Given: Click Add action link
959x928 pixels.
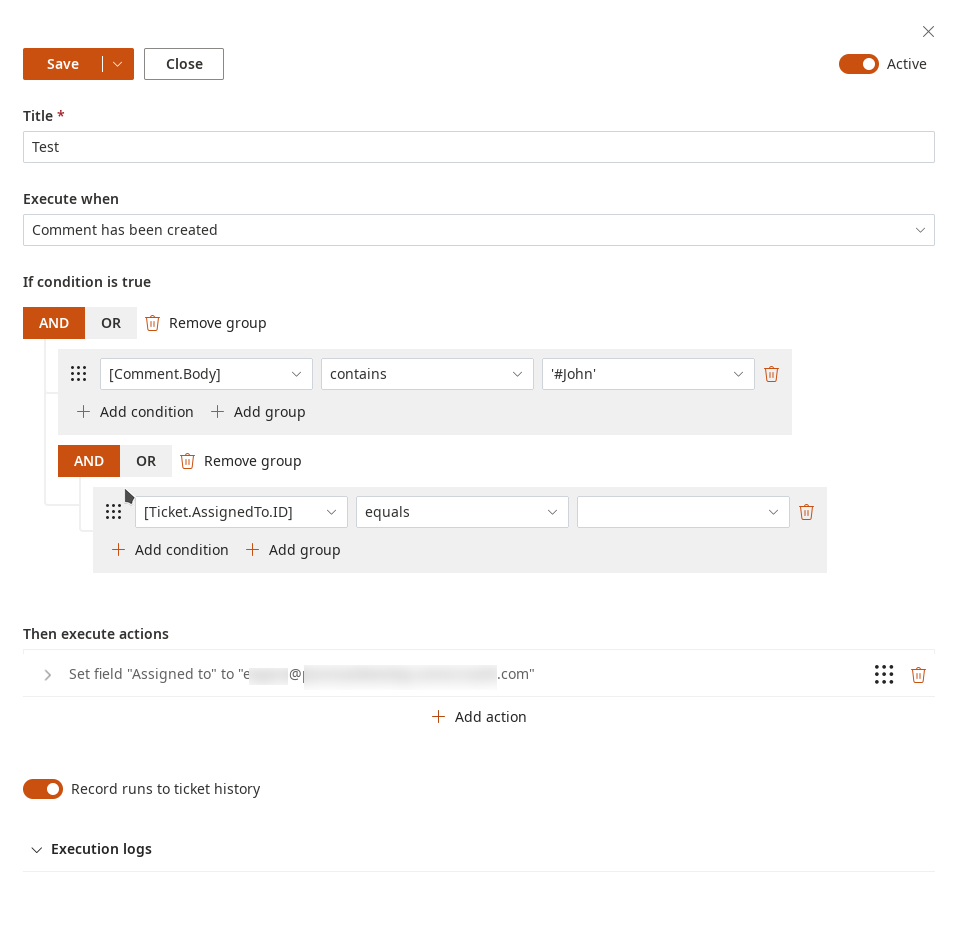Looking at the screenshot, I should pos(479,717).
